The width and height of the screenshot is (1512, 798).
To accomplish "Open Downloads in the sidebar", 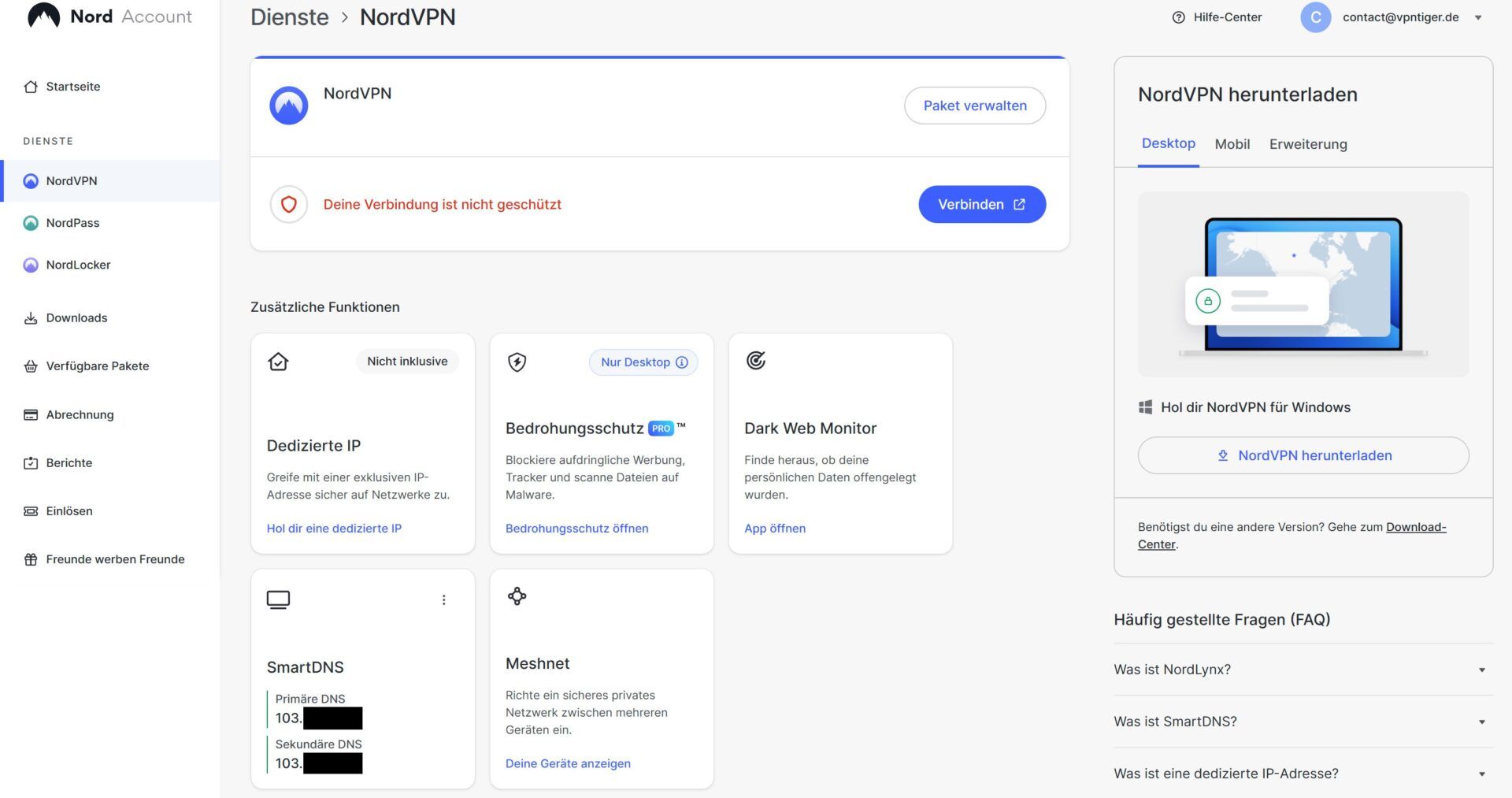I will coord(110,318).
